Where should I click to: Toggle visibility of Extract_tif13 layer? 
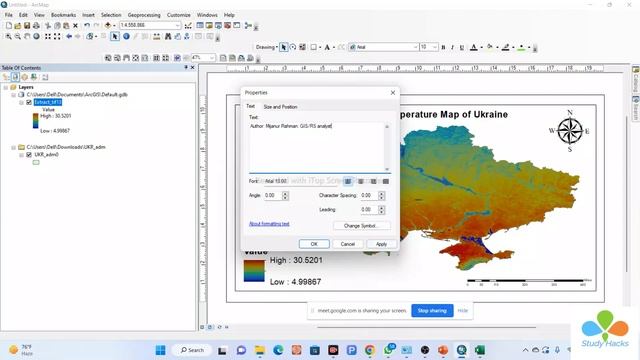29,102
